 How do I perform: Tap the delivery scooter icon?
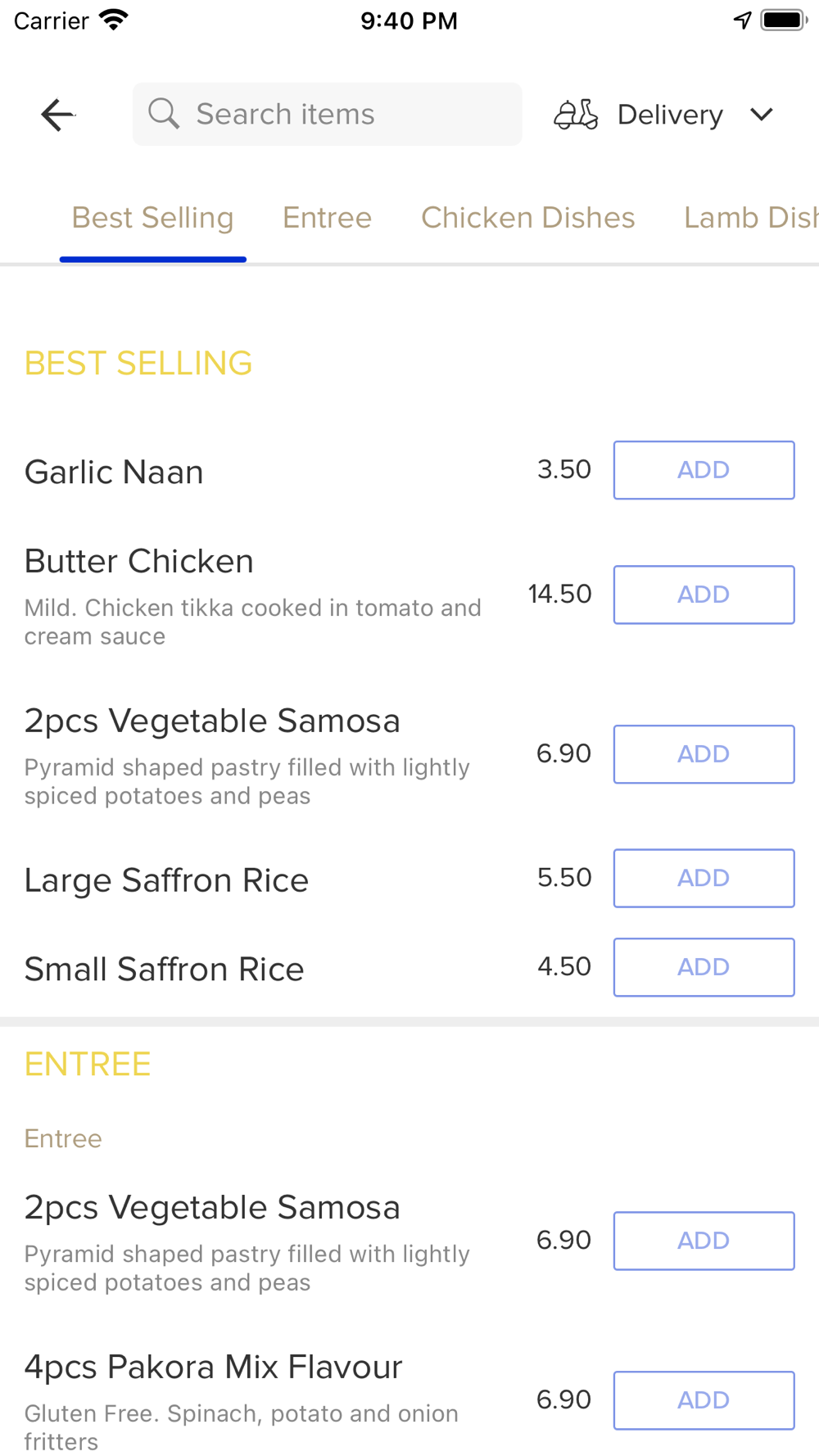pyautogui.click(x=576, y=115)
